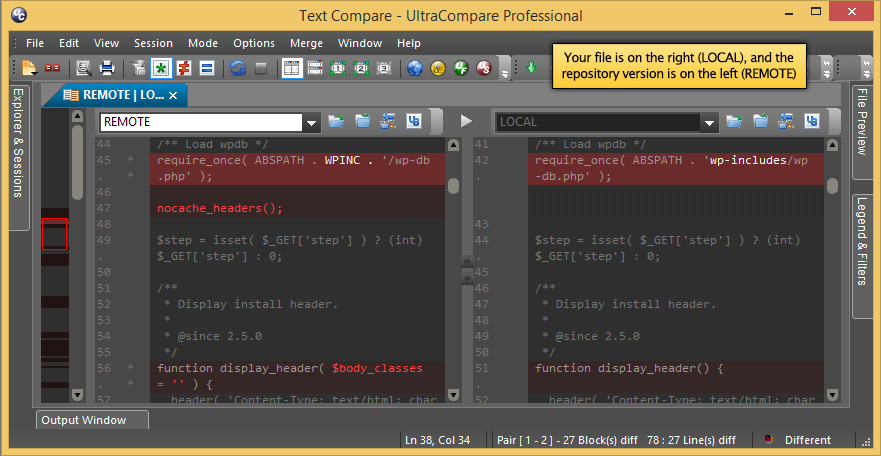Merge difference to the right arrow button
Viewport: 881px width, 456px height.
pyautogui.click(x=467, y=261)
